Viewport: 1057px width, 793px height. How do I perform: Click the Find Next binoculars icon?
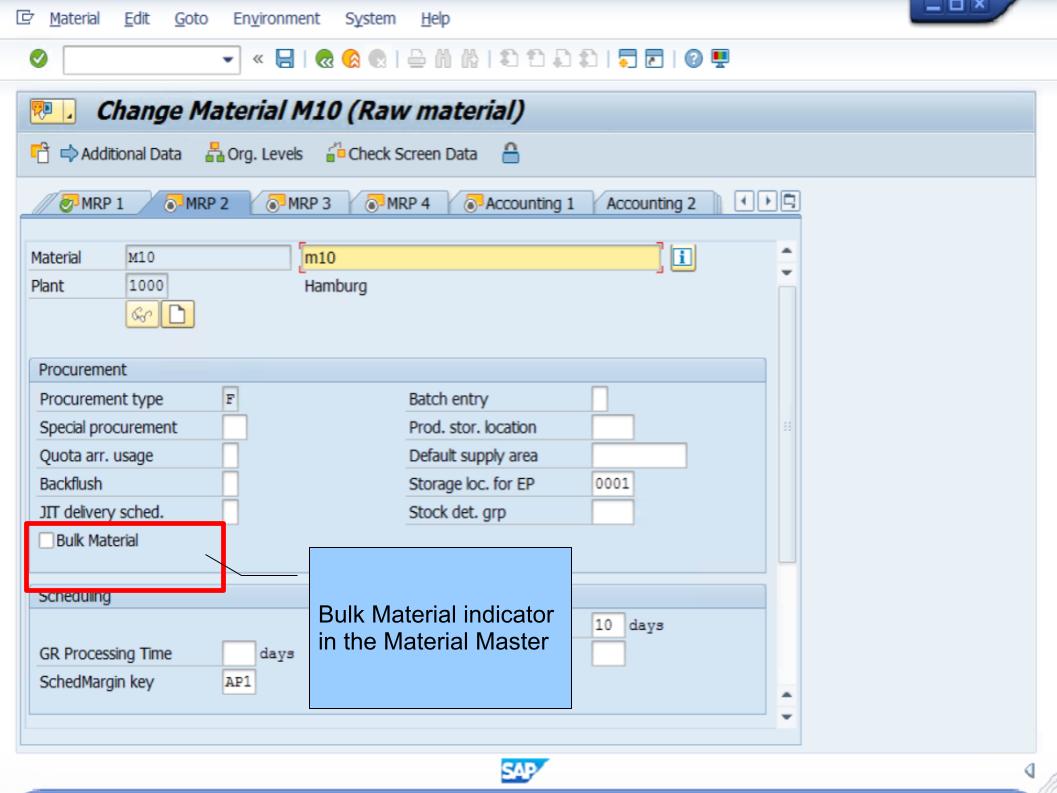[470, 59]
